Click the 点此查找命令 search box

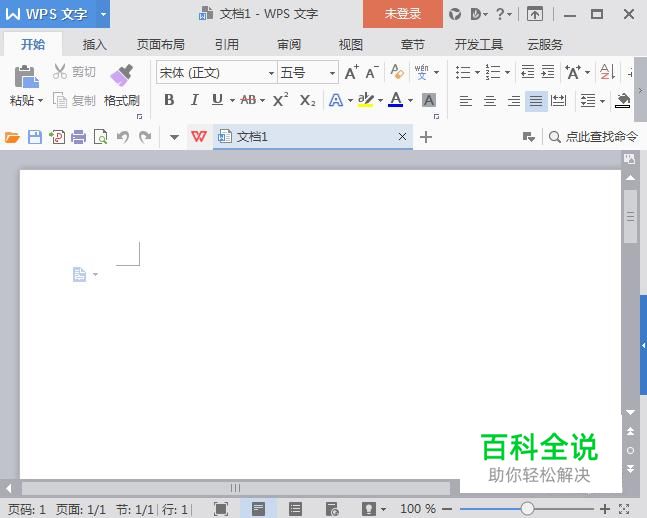pyautogui.click(x=593, y=137)
